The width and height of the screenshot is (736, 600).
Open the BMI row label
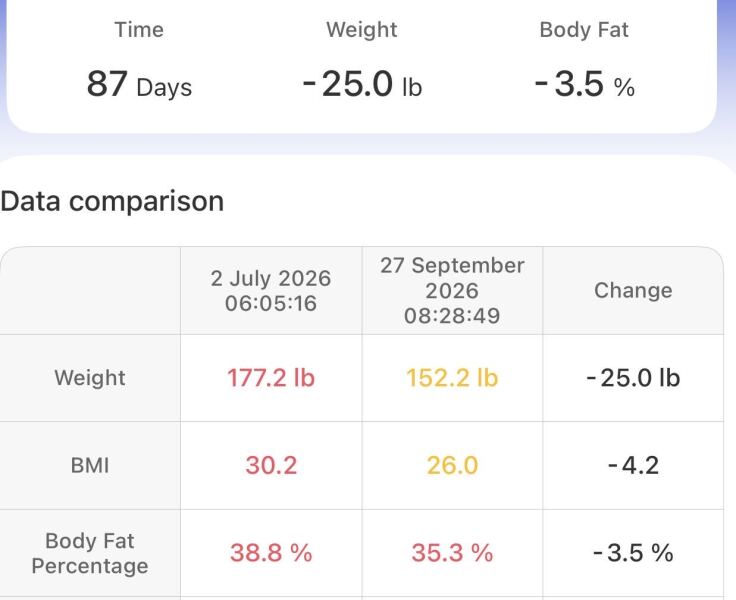tap(90, 466)
